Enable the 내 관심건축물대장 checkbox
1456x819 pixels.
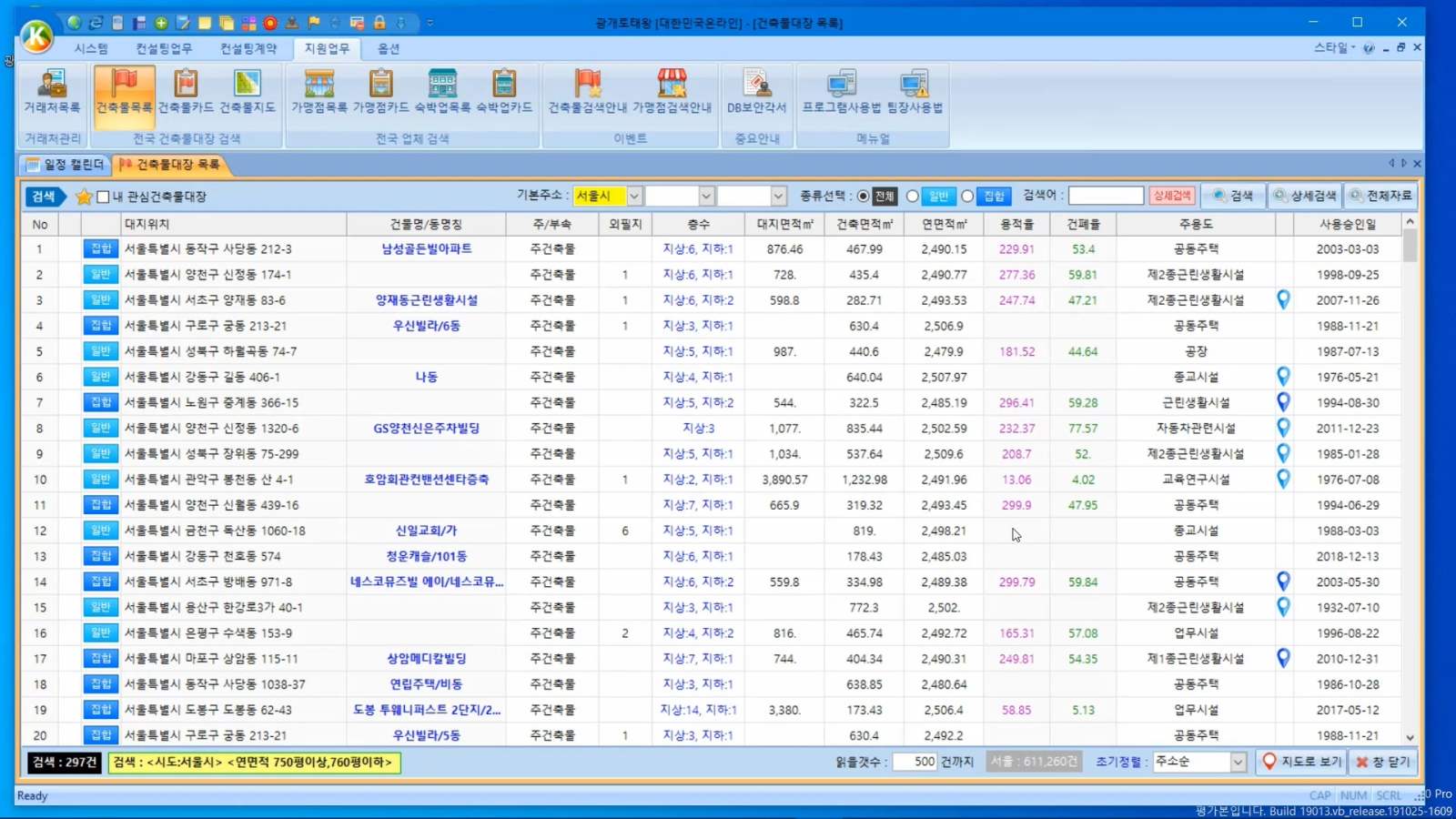coord(104,197)
